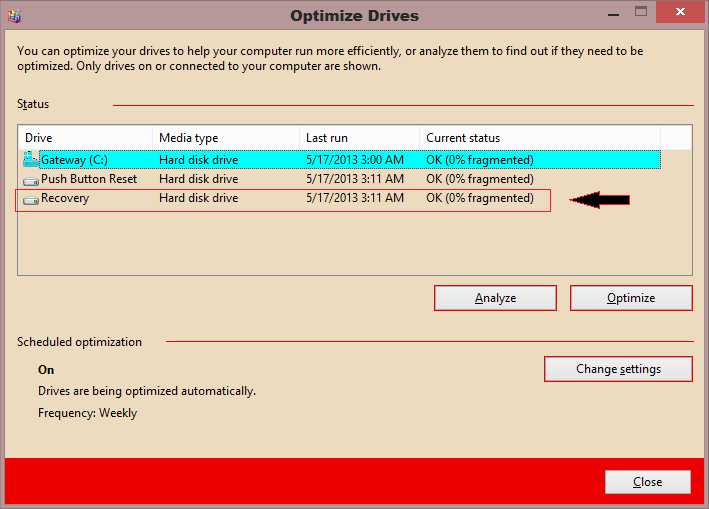The width and height of the screenshot is (709, 509).
Task: Click Push Button Reset's OK (0% fragmented) status
Action: point(480,179)
